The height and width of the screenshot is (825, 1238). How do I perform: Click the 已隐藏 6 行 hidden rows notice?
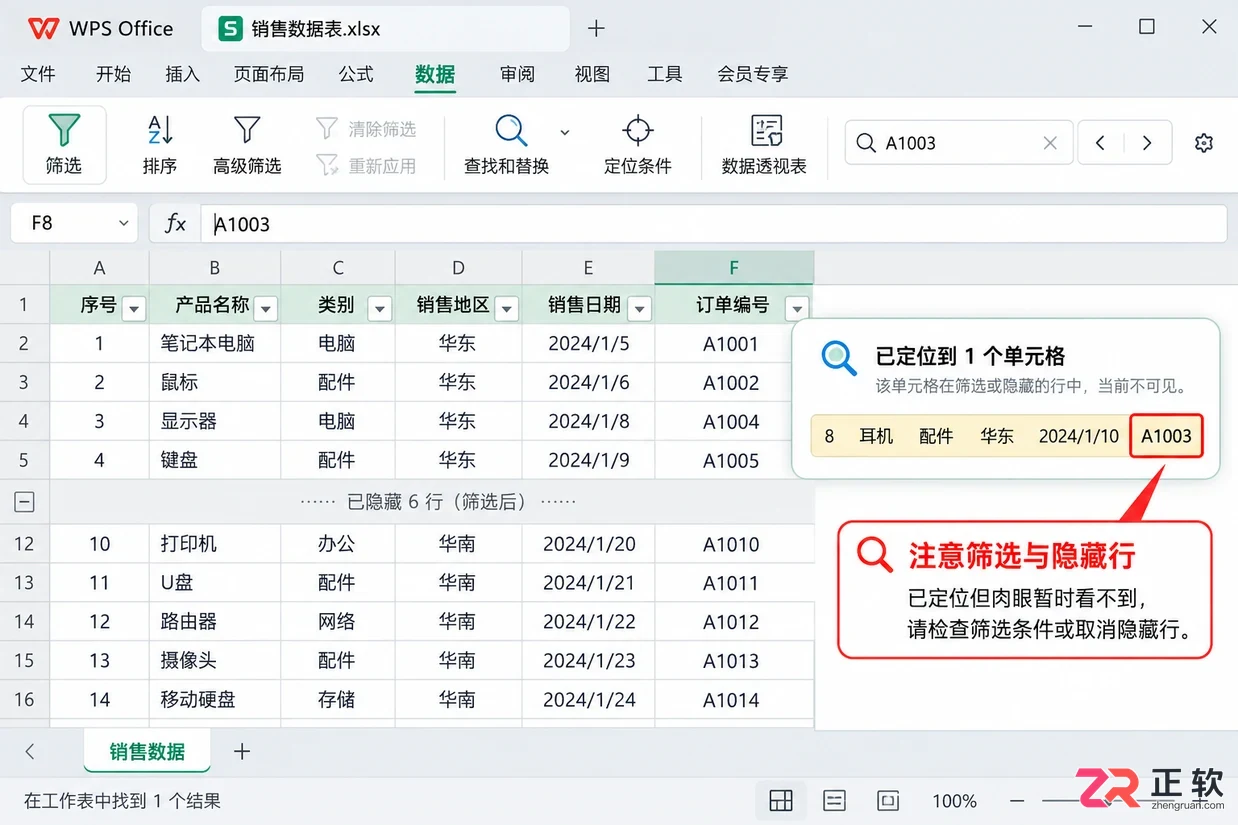click(438, 502)
